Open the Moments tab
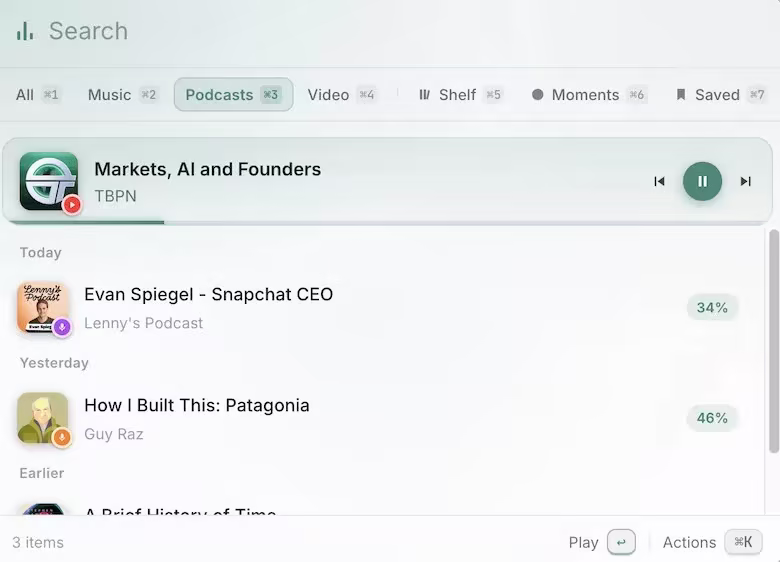Screen dimensions: 780x562 pyautogui.click(x=589, y=94)
